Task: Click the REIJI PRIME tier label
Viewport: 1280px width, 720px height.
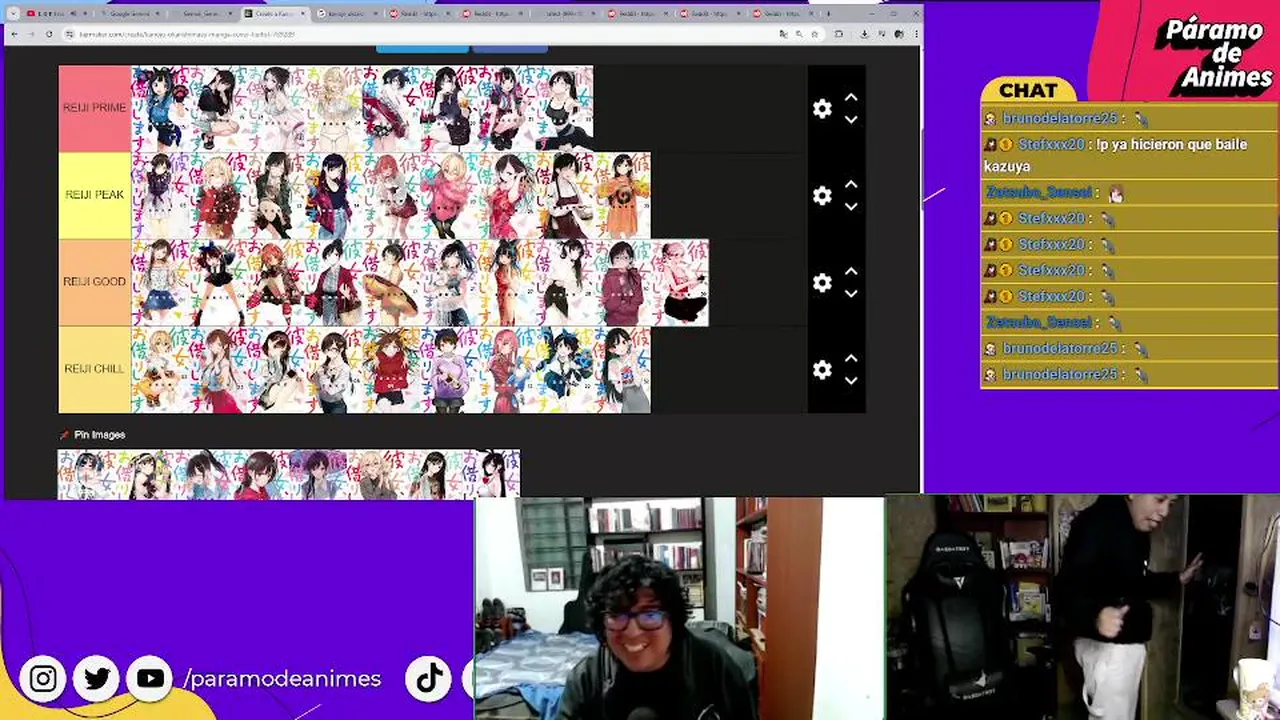Action: pyautogui.click(x=95, y=108)
